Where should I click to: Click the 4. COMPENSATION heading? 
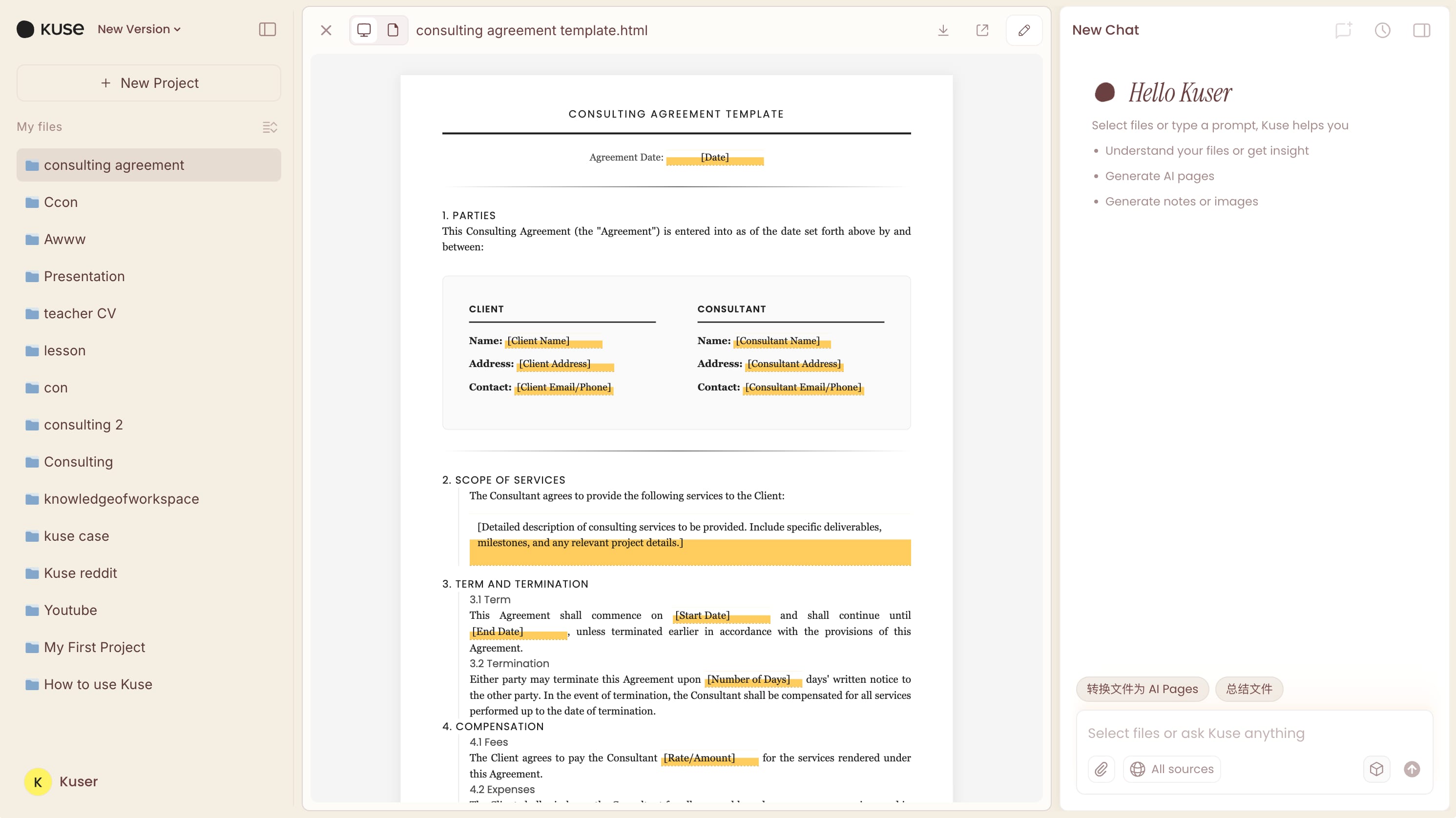(x=493, y=727)
